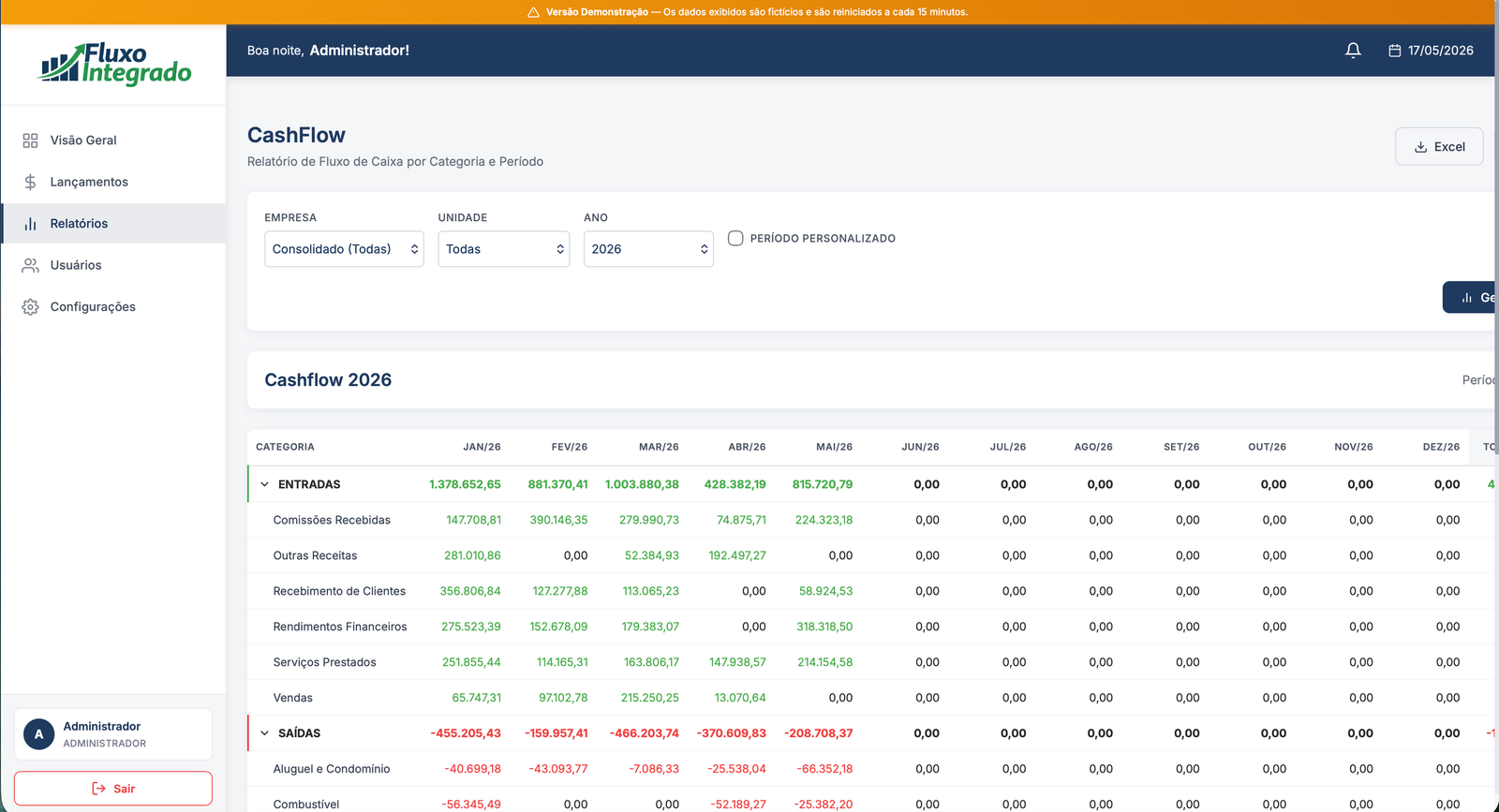Open Usuários in the sidebar

(x=113, y=265)
